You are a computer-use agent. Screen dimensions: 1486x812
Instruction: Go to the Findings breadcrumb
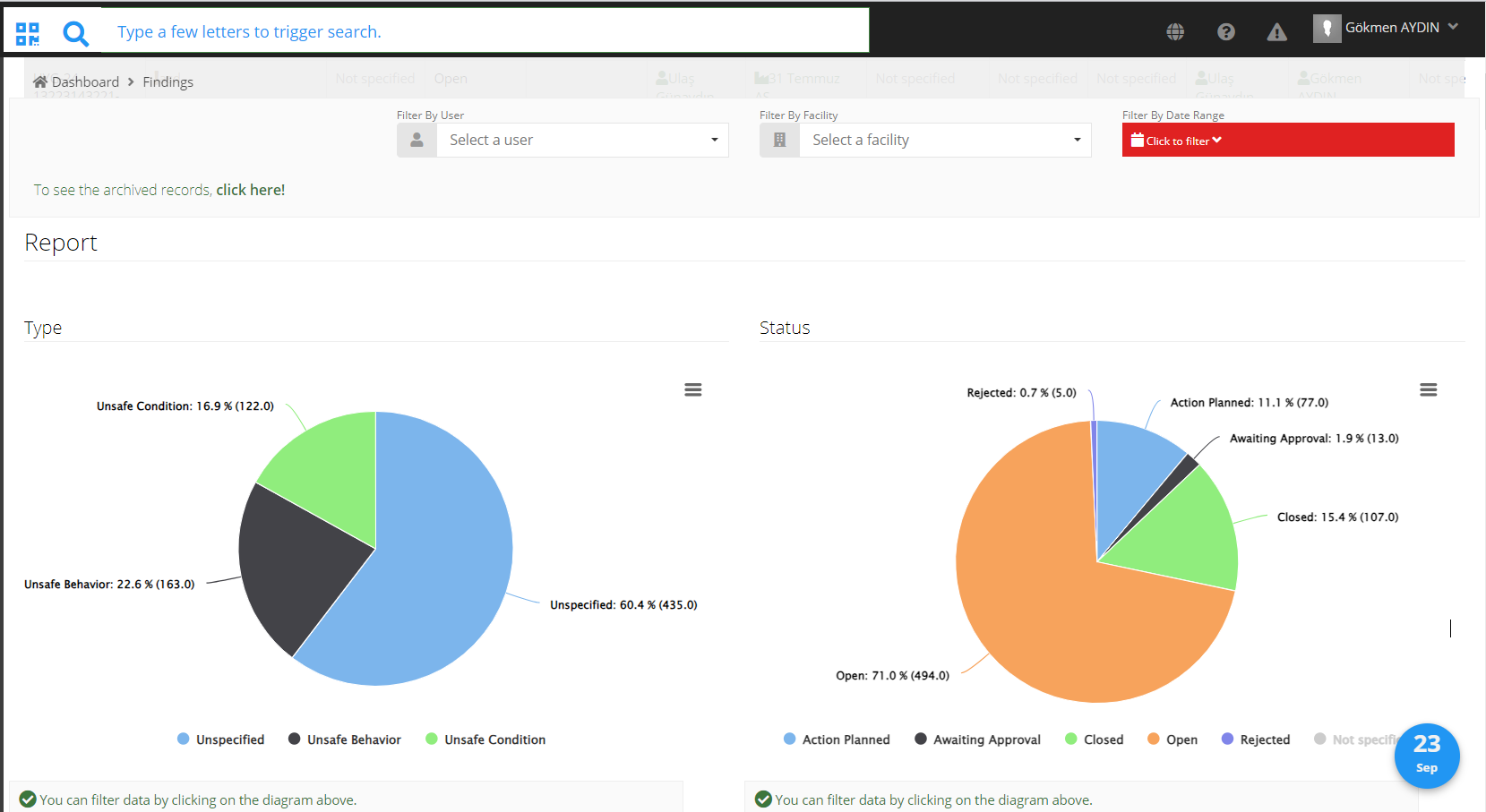coord(167,81)
